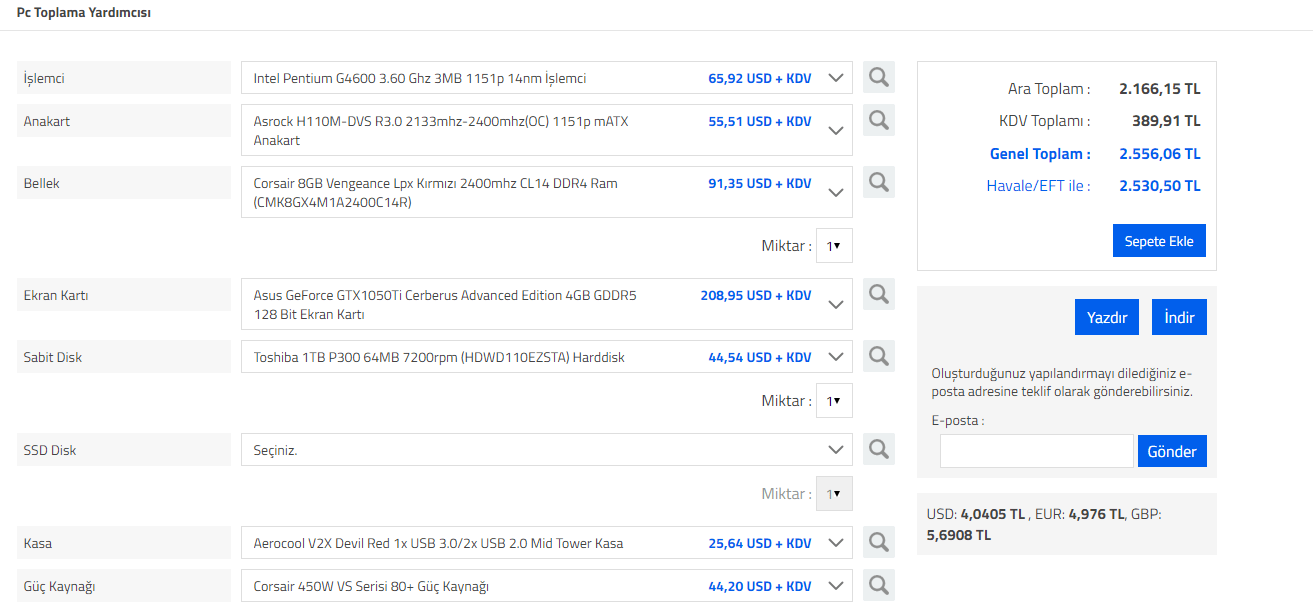The height and width of the screenshot is (610, 1313).
Task: Open the Miktar quantity selector under Sabit Disk
Action: 834,401
